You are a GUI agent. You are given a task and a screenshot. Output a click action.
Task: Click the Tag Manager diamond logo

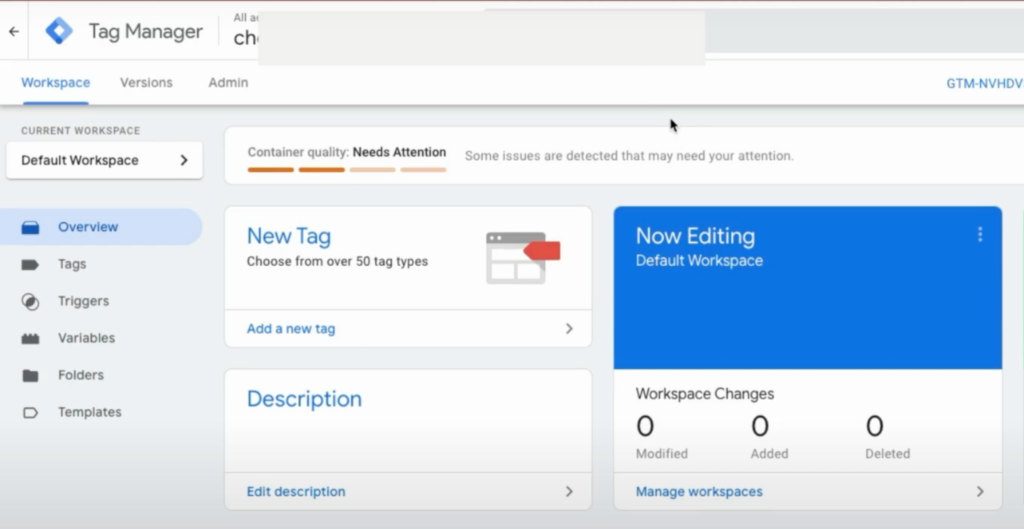[59, 31]
